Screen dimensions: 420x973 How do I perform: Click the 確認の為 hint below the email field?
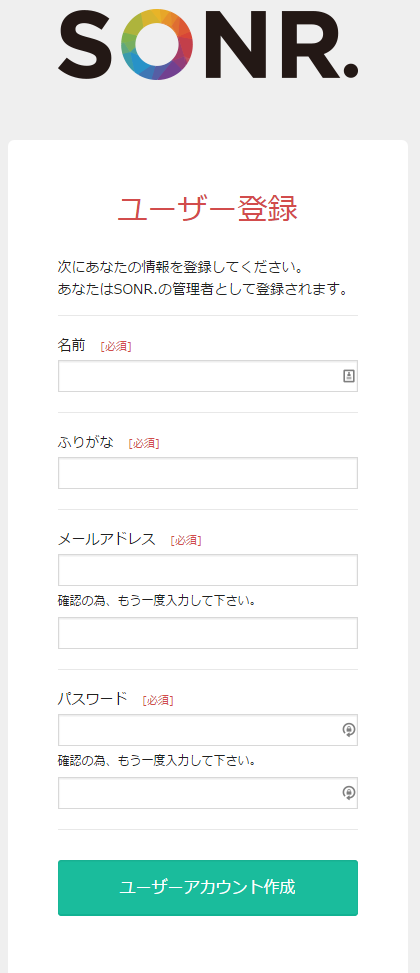coord(157,601)
